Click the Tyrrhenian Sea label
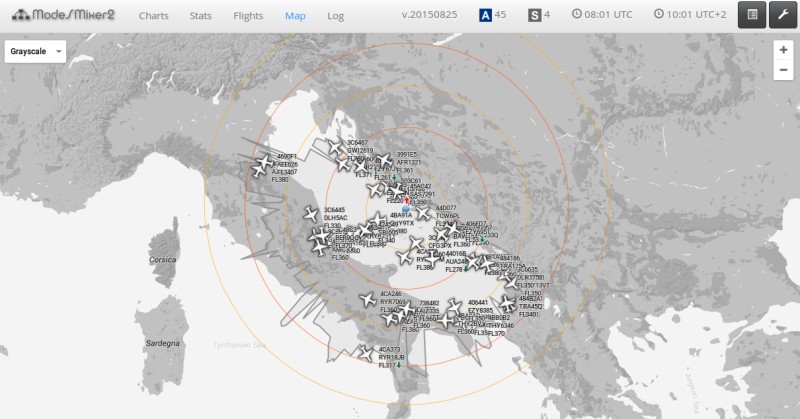 tap(239, 346)
